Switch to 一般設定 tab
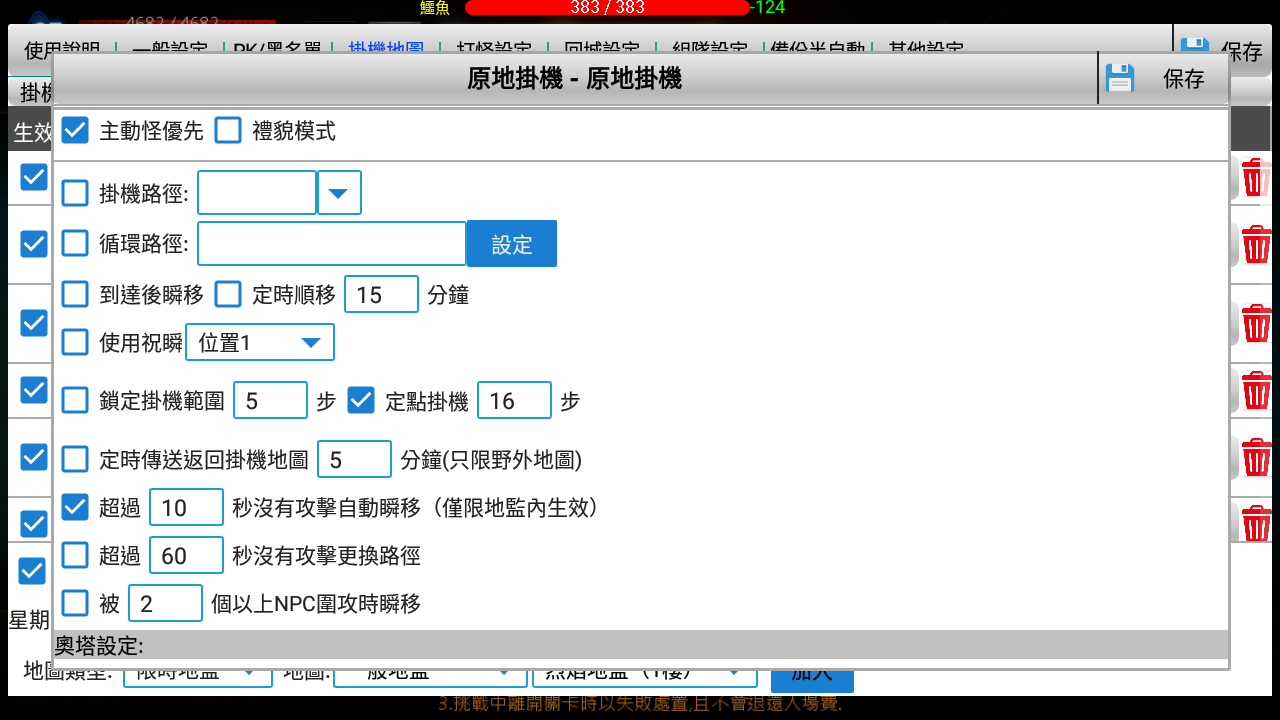1280x720 pixels. pos(170,46)
